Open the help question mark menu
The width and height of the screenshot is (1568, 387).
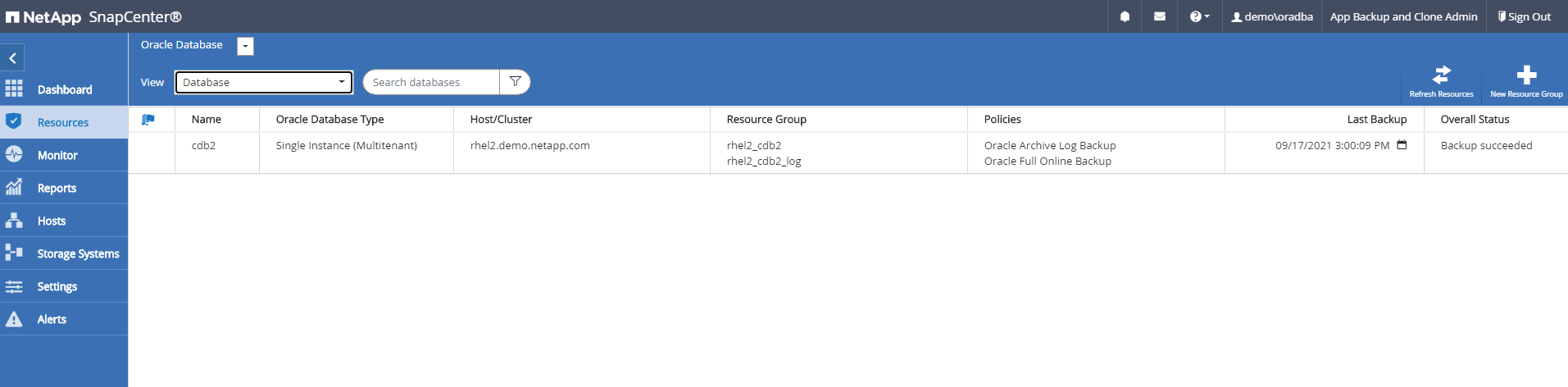click(1199, 16)
